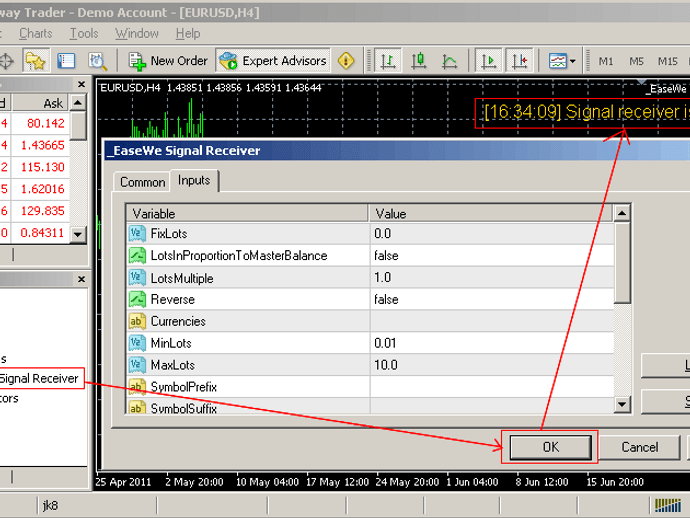Switch to the M15 timeframe
The width and height of the screenshot is (690, 518).
tap(668, 61)
